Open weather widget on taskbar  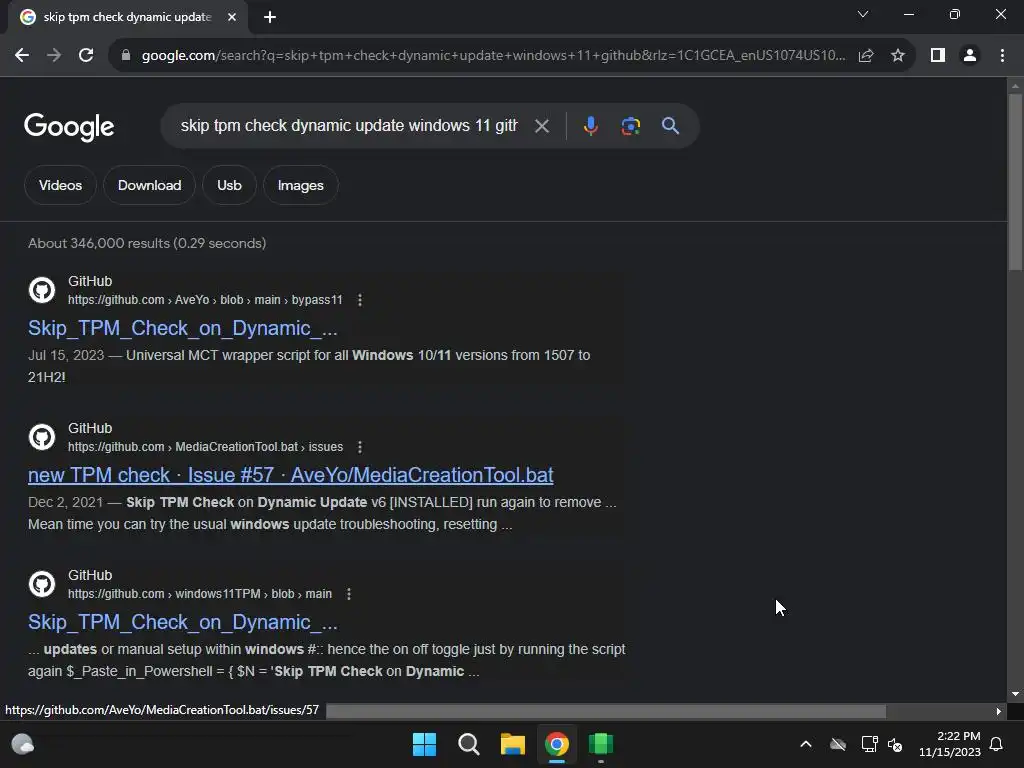[x=23, y=744]
